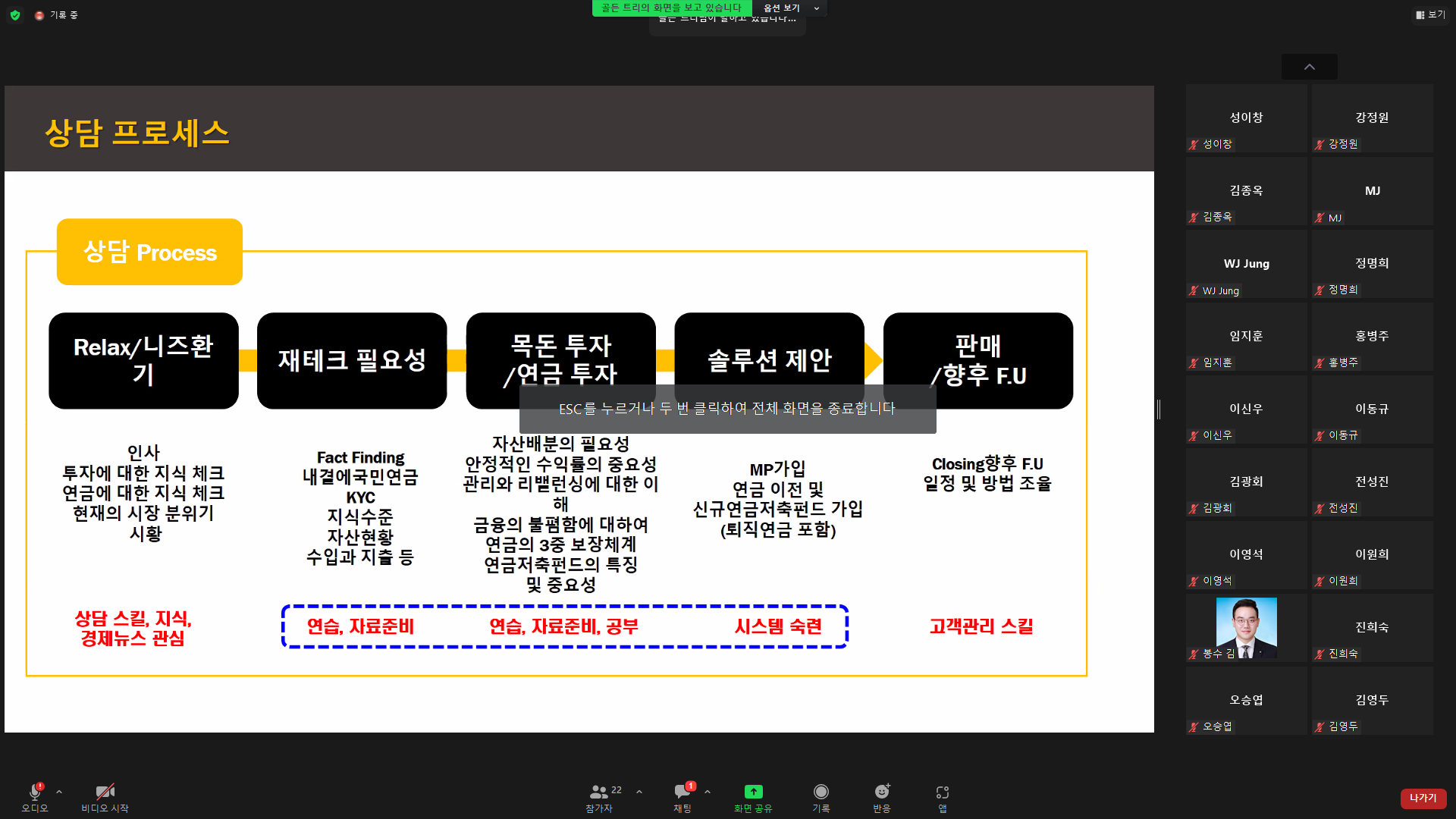Select WJ Jung participant tile
Viewport: 1456px width, 819px height.
coord(1247,264)
